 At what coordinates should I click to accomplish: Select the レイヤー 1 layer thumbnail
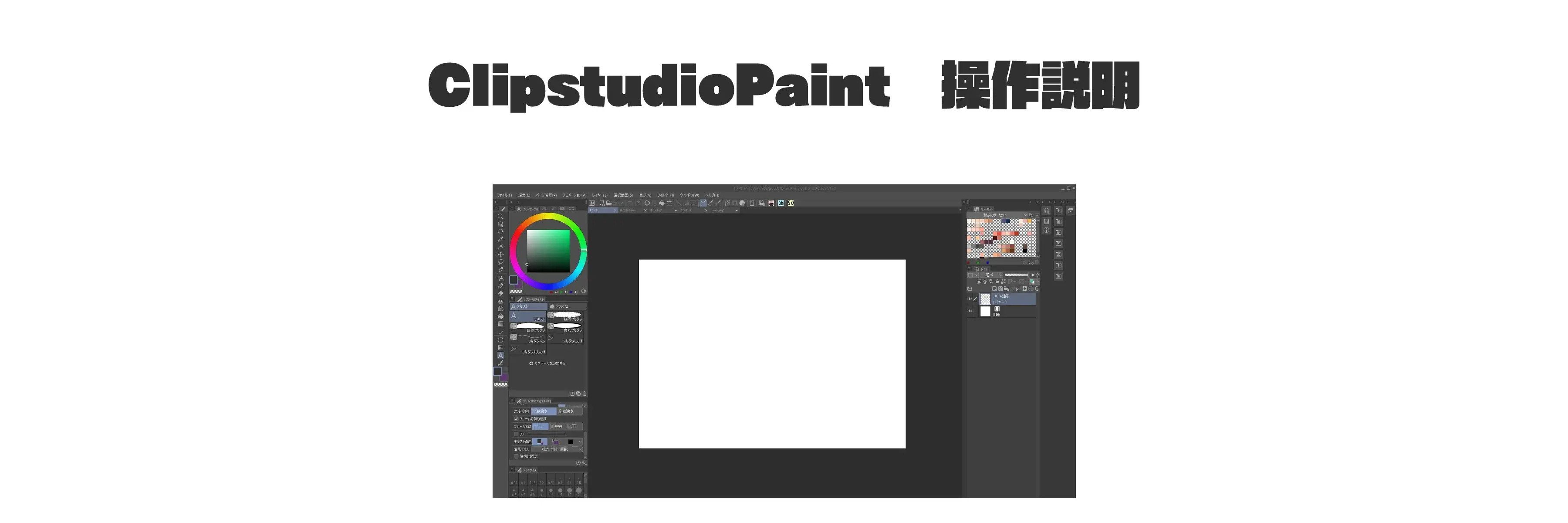tap(985, 299)
